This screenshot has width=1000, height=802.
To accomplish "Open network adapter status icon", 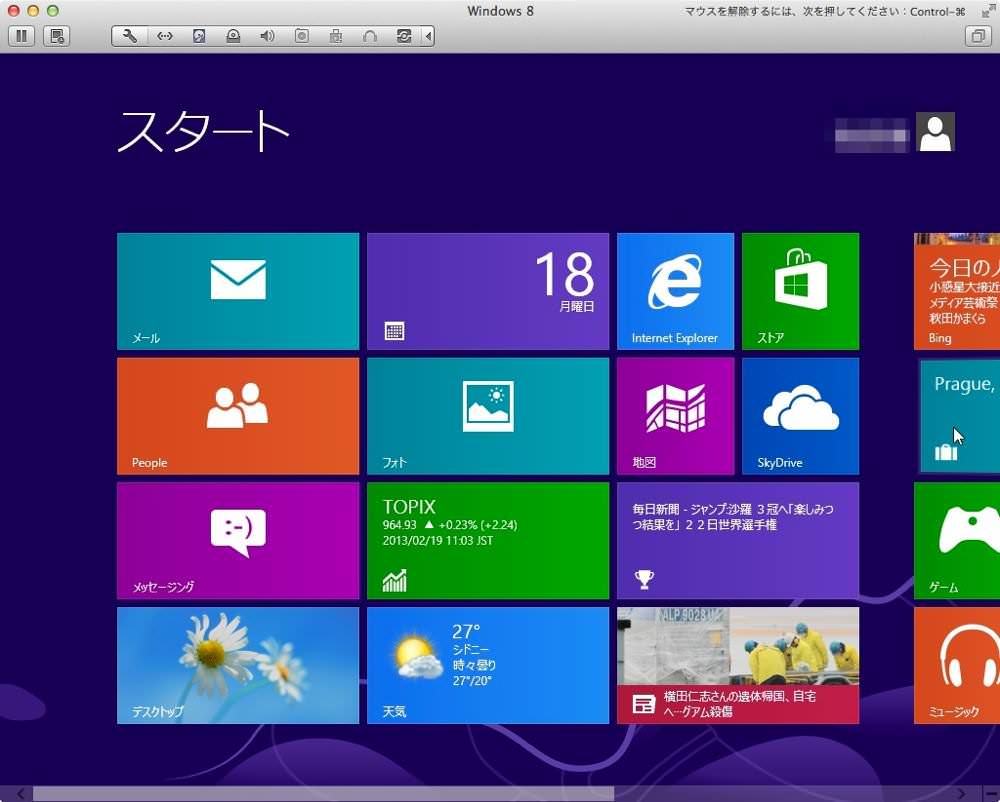I will tap(165, 36).
